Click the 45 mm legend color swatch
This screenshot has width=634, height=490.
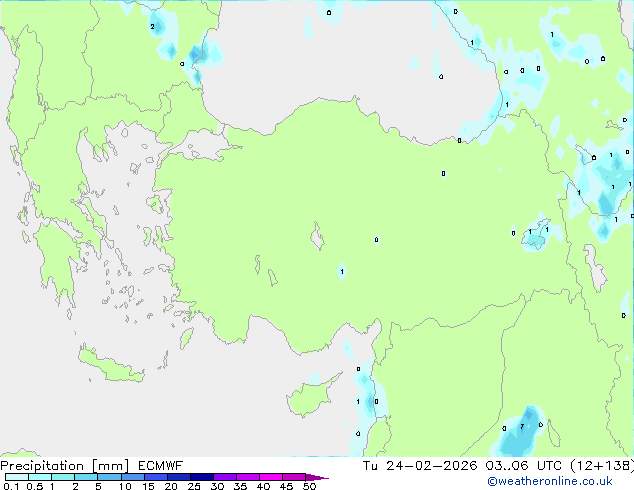tap(294, 477)
